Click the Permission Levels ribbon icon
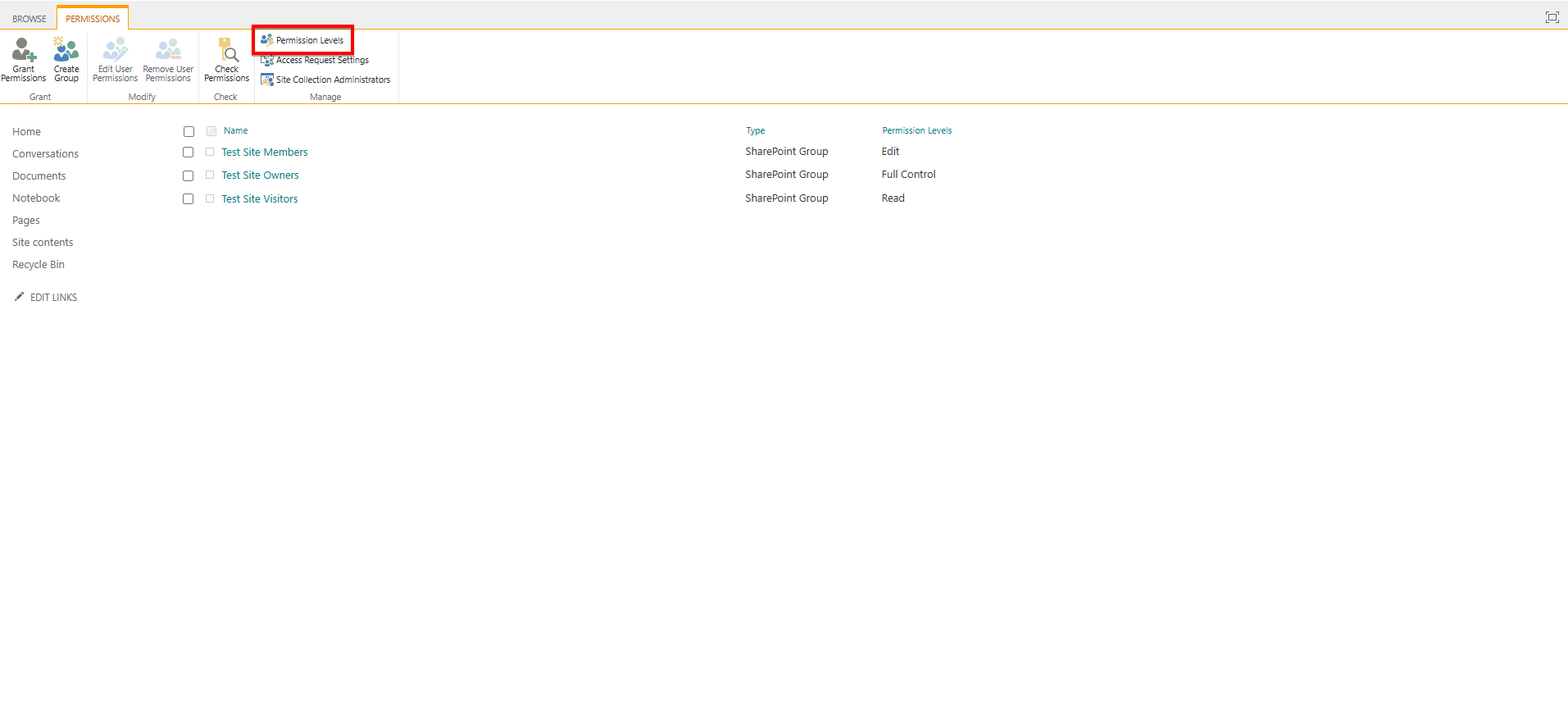 [x=266, y=39]
